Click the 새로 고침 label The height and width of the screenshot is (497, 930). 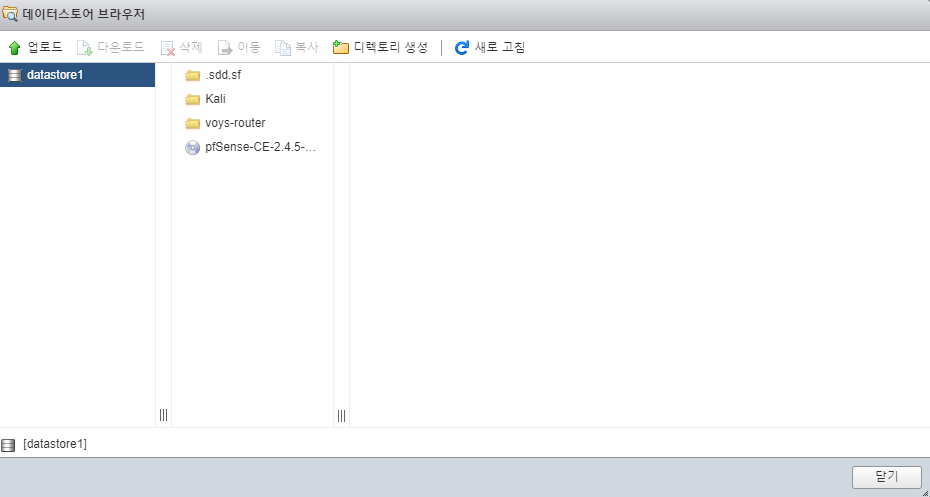click(x=500, y=47)
